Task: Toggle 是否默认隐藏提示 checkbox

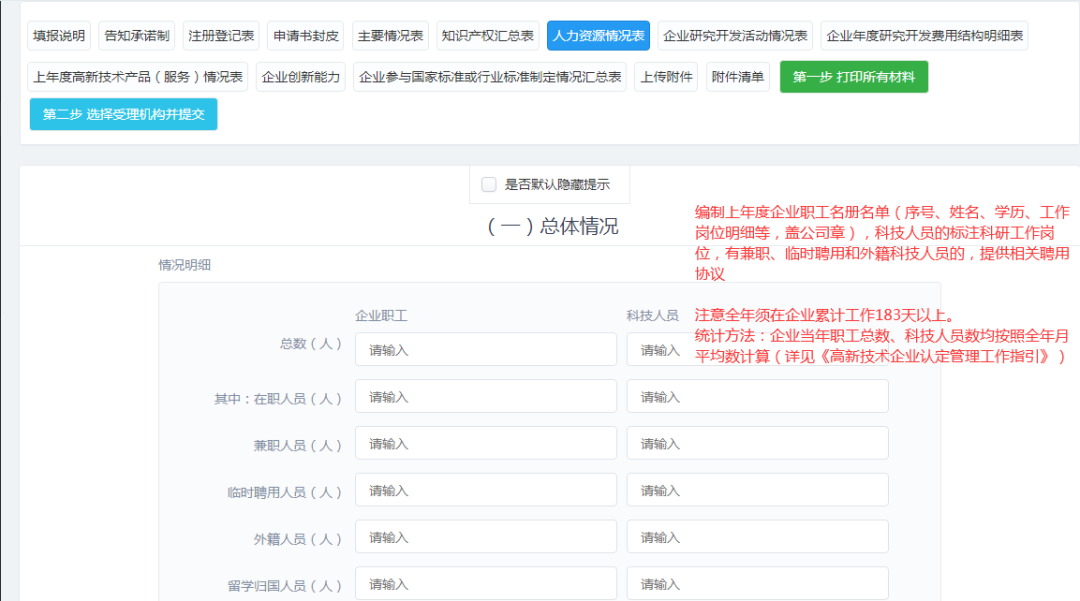Action: click(x=489, y=184)
